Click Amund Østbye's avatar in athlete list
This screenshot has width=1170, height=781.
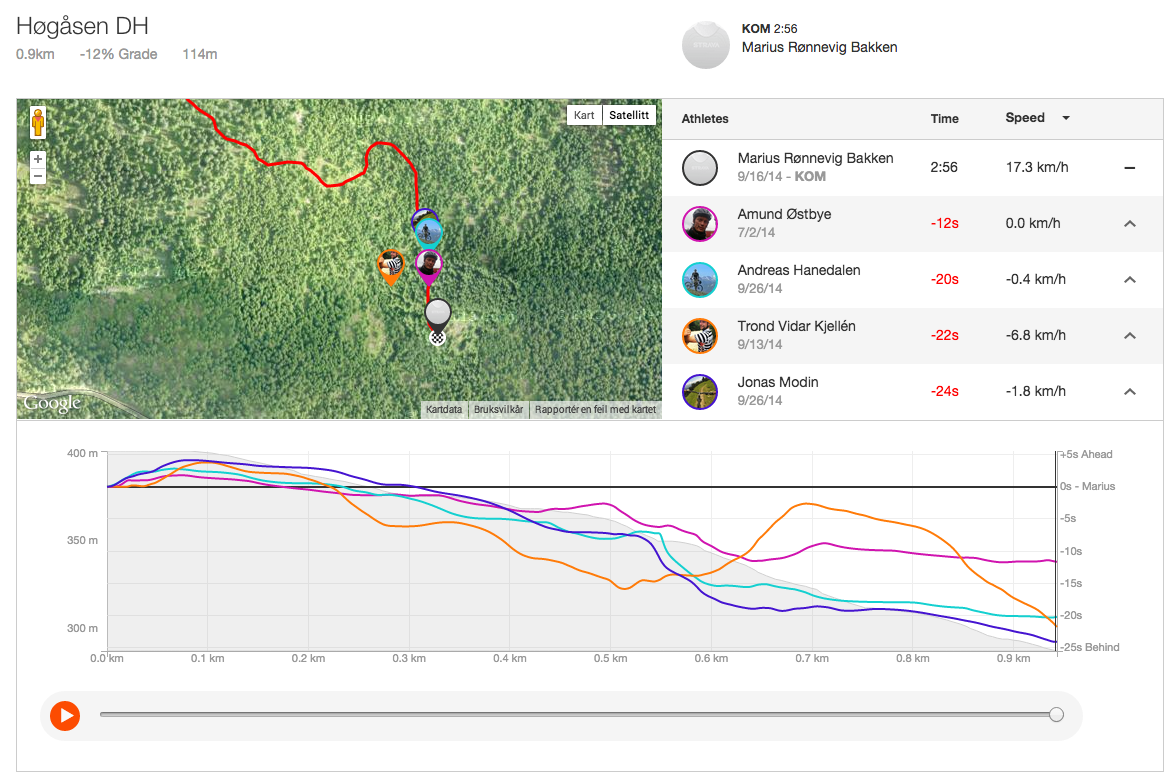(x=700, y=224)
